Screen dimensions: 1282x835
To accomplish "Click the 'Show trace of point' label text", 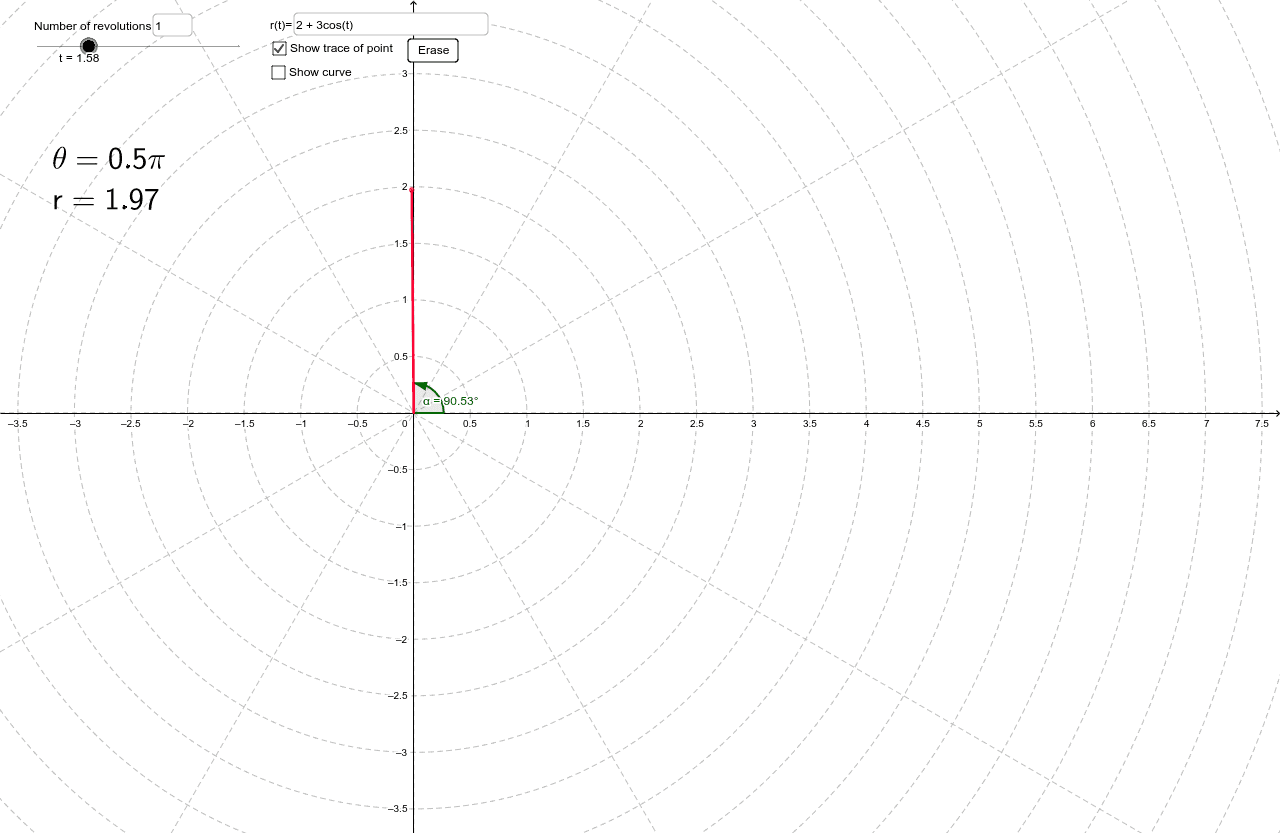I will tap(341, 48).
